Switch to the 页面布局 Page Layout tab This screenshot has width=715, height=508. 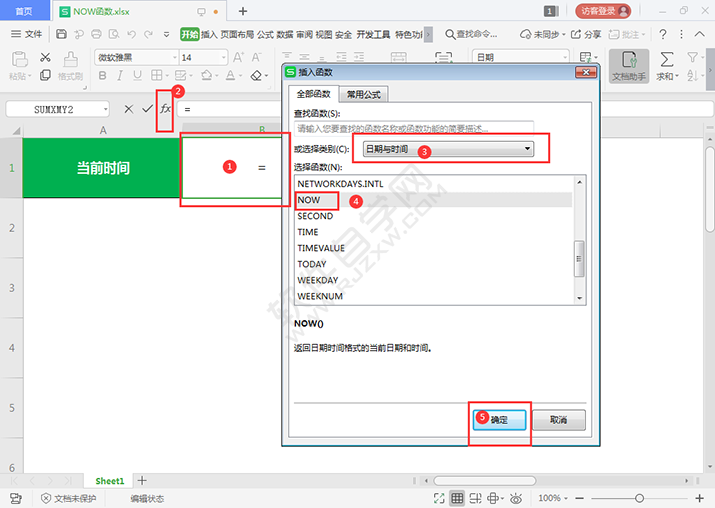pyautogui.click(x=237, y=34)
